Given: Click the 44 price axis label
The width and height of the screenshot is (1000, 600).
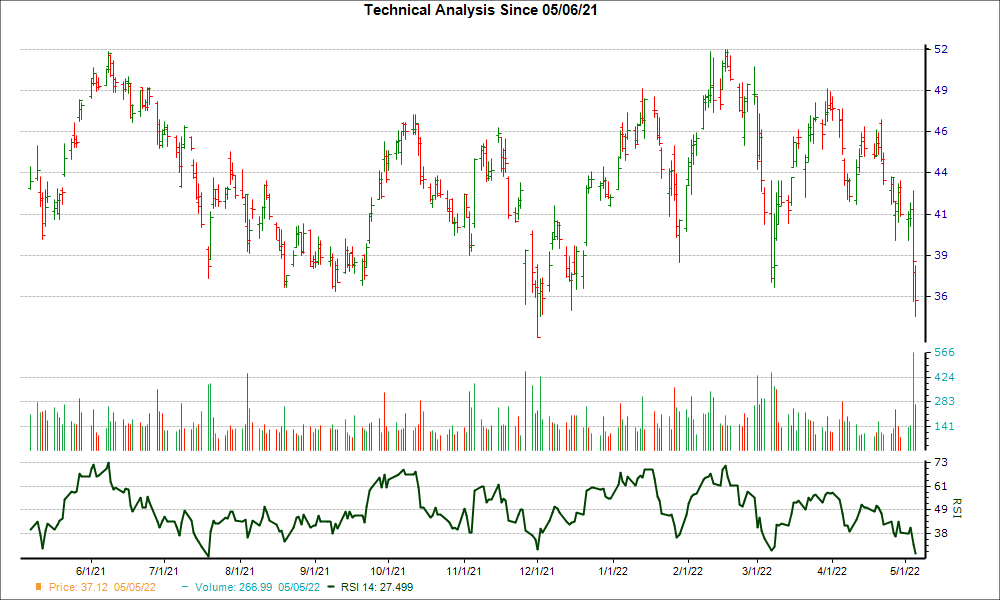Looking at the screenshot, I should (941, 172).
